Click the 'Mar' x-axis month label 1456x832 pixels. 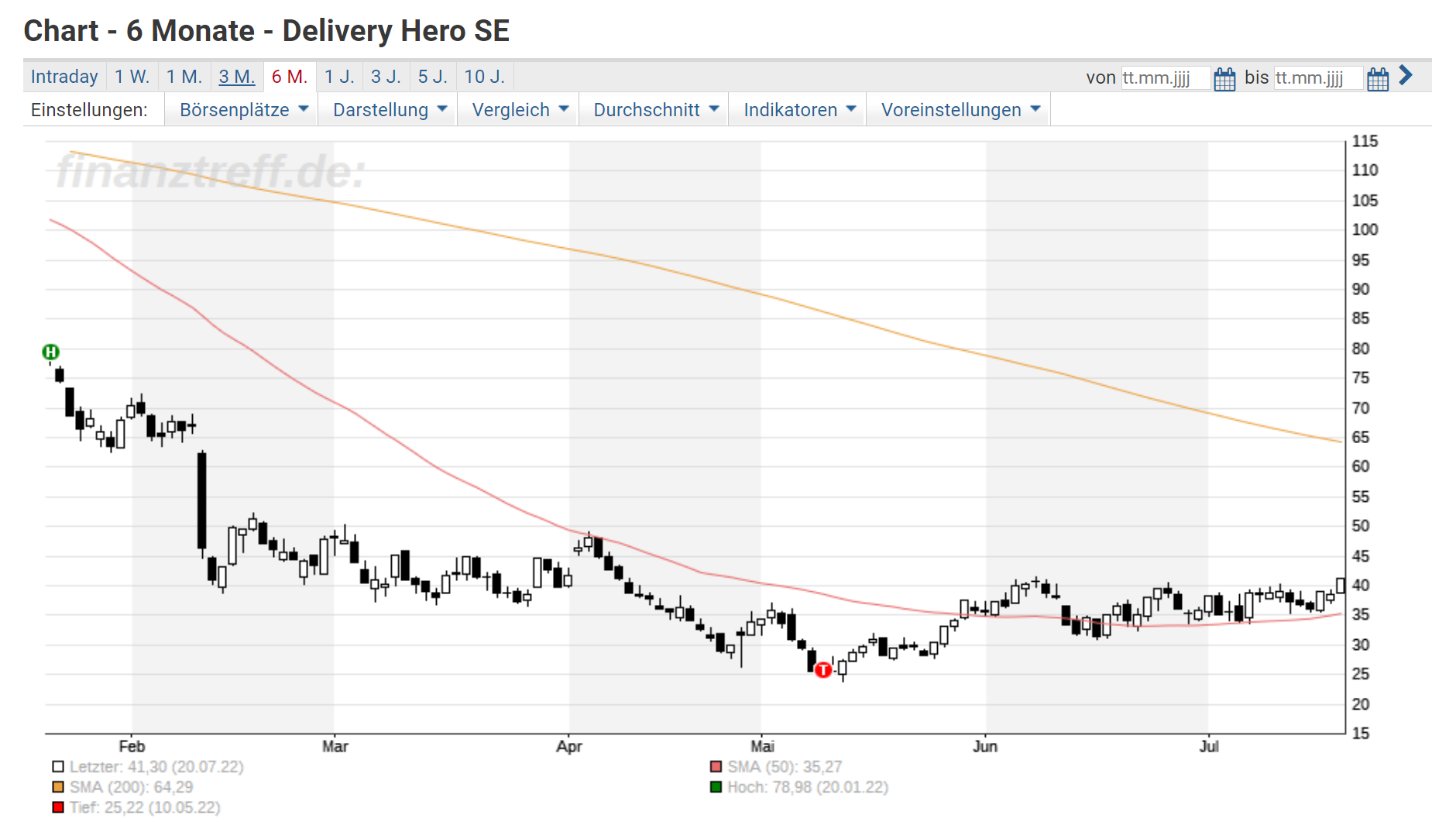click(335, 746)
